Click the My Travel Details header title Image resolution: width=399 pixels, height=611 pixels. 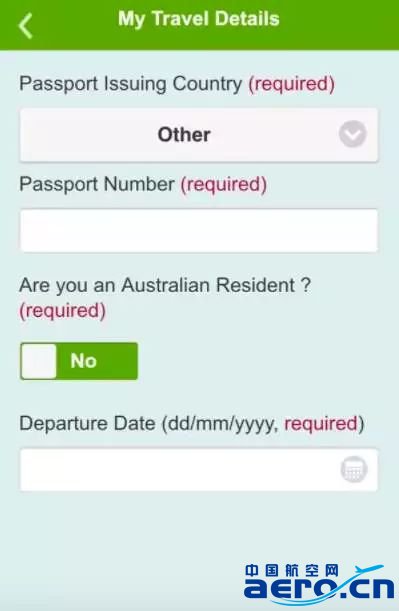coord(199,19)
